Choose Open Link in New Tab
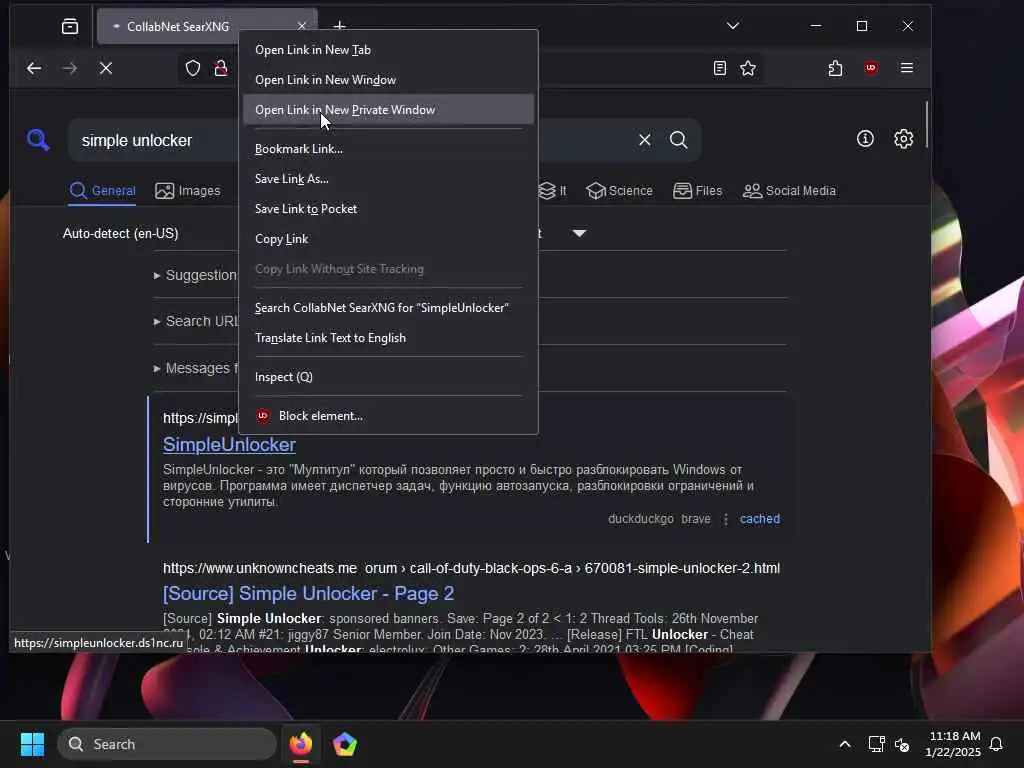 pyautogui.click(x=389, y=50)
